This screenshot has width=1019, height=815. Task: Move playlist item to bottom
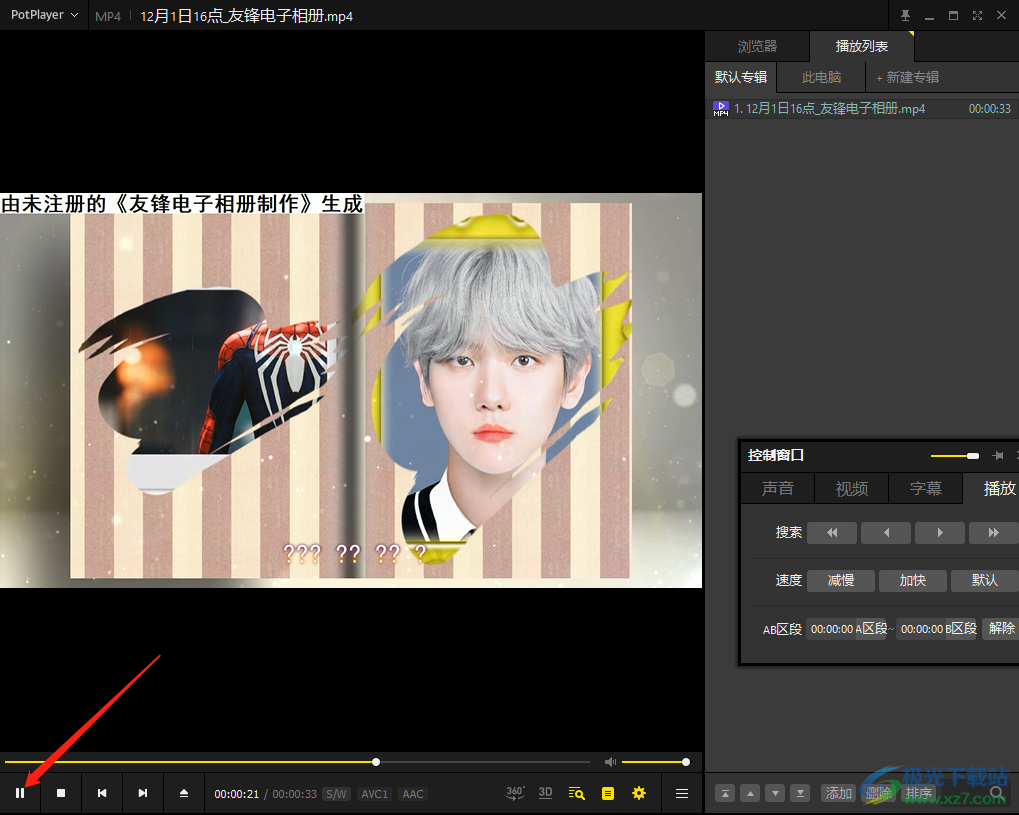800,794
